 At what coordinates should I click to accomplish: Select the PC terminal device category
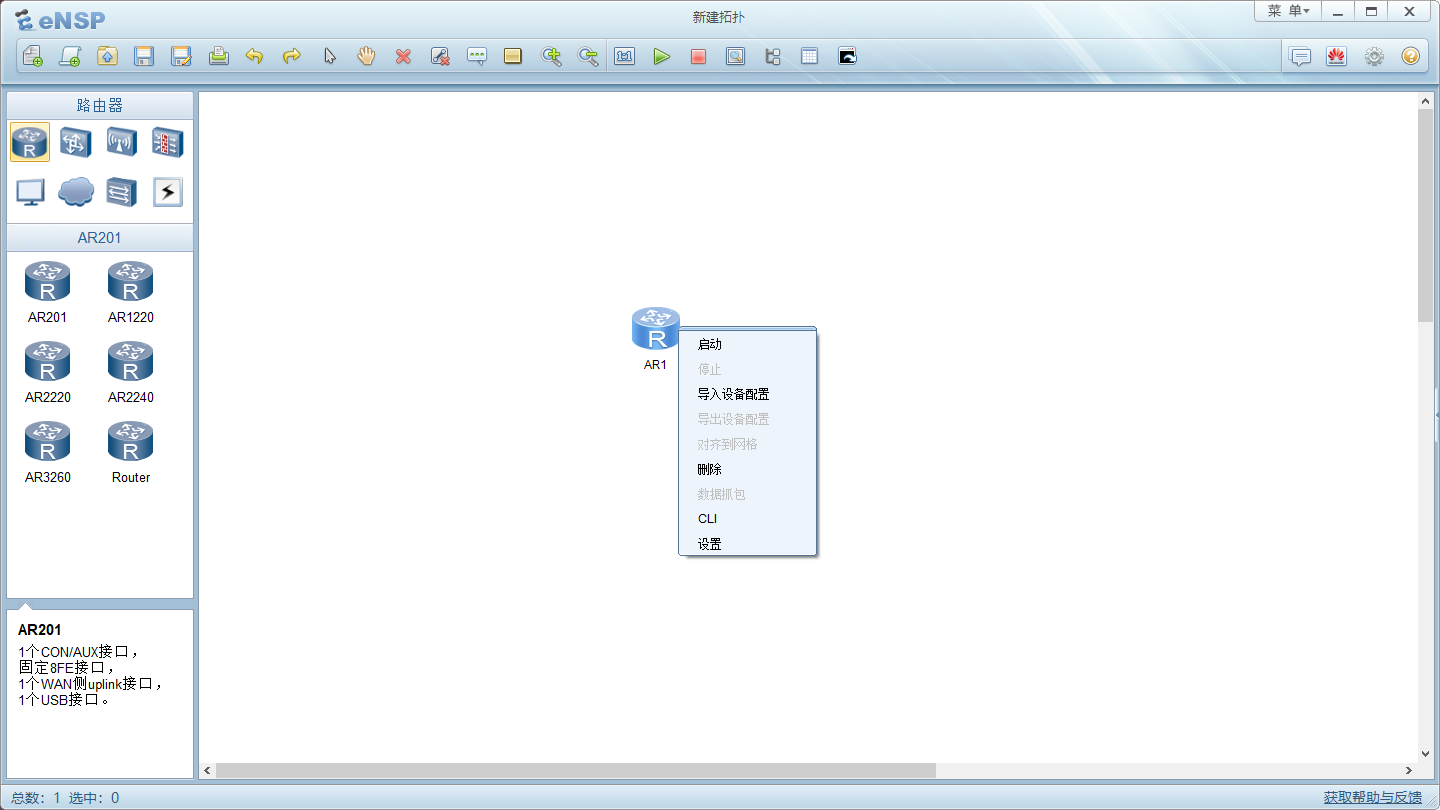pos(30,191)
